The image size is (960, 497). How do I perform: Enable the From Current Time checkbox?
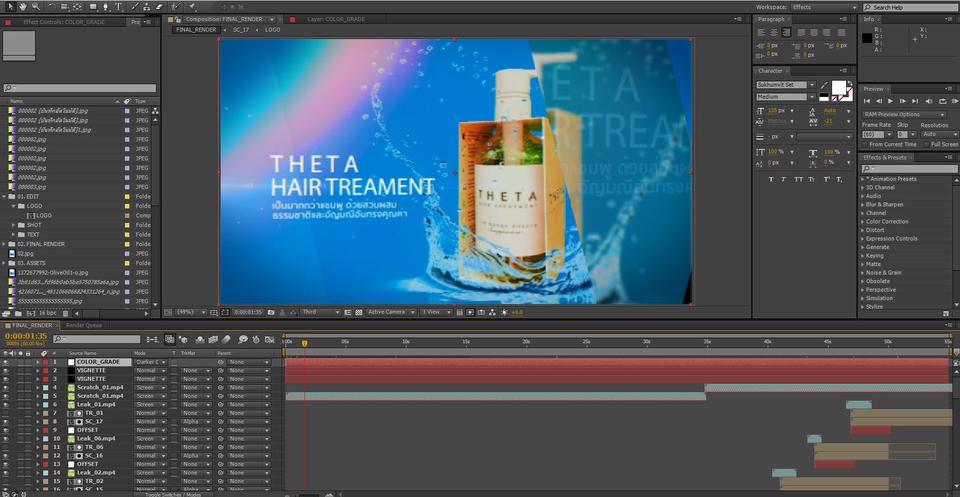click(x=864, y=144)
